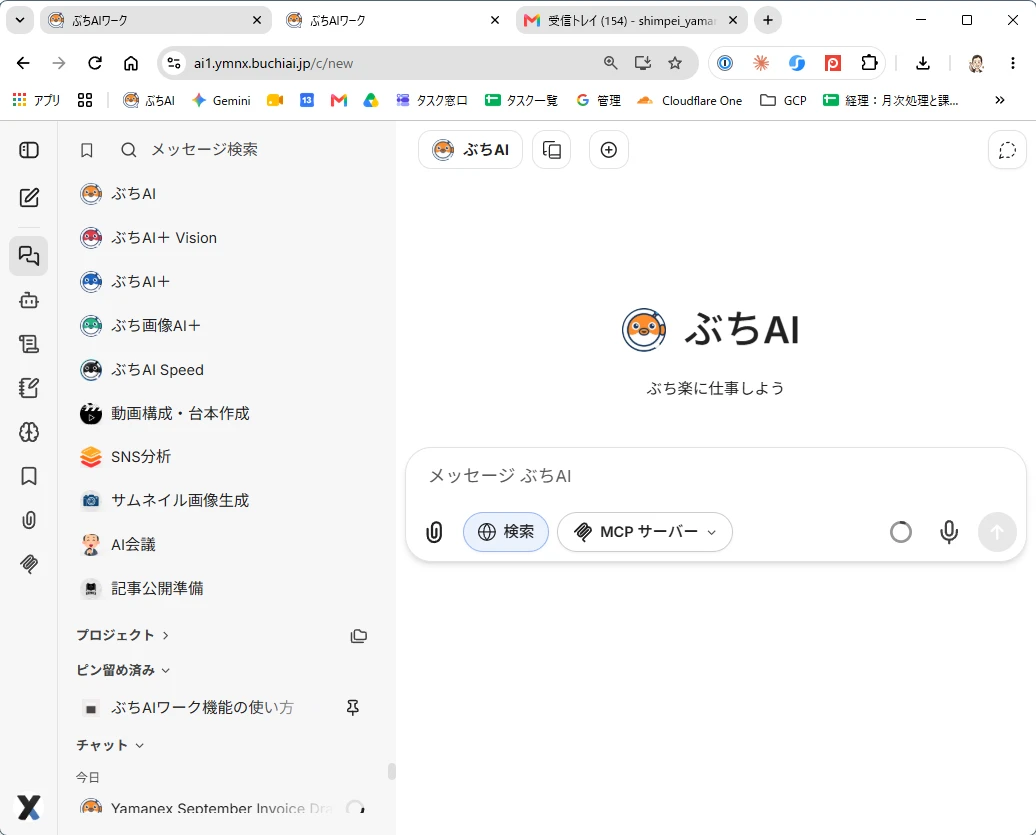1036x835 pixels.
Task: Open 記事公開準備 agent
Action: click(225, 589)
